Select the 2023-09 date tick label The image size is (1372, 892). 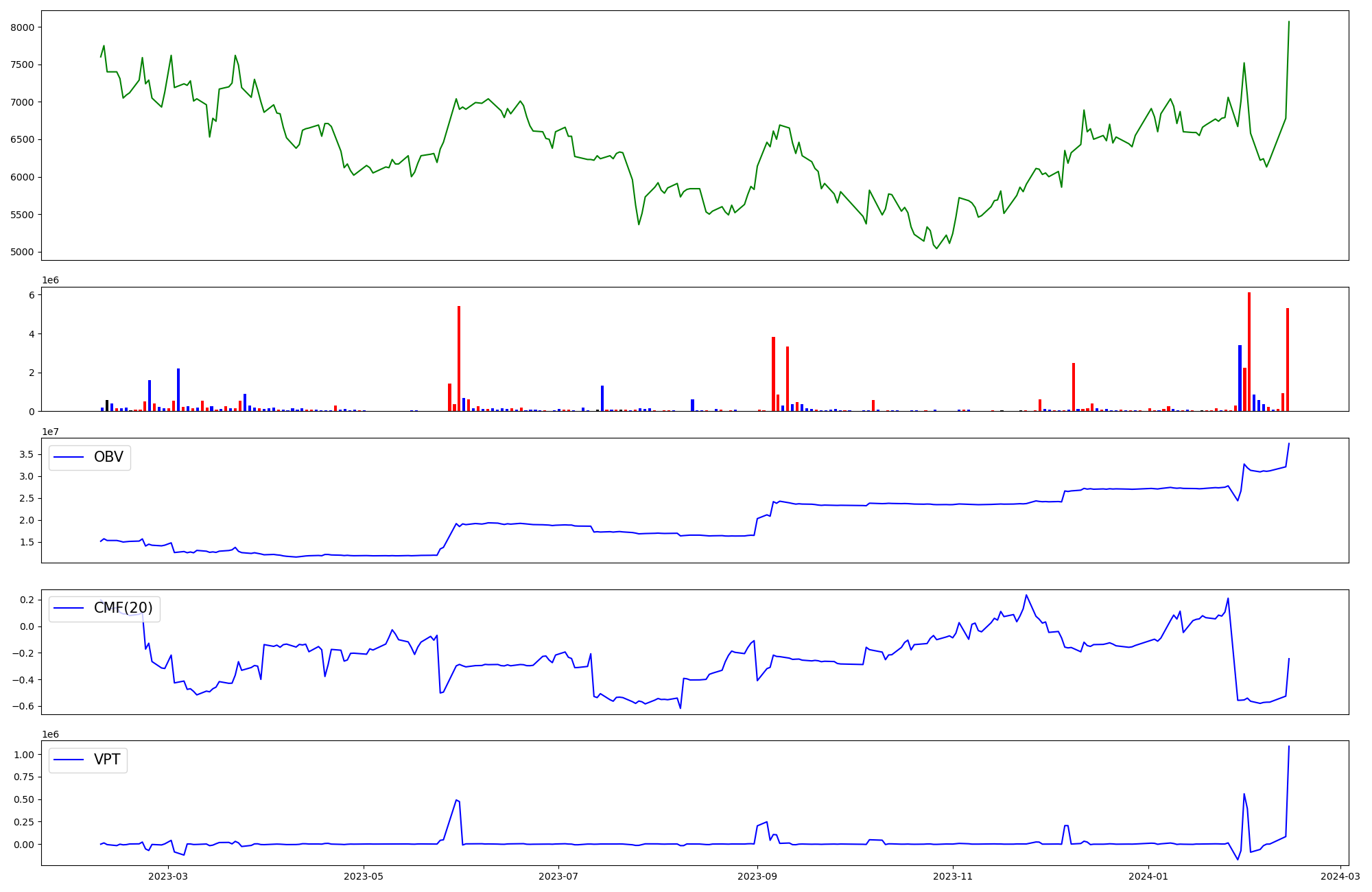[x=757, y=876]
